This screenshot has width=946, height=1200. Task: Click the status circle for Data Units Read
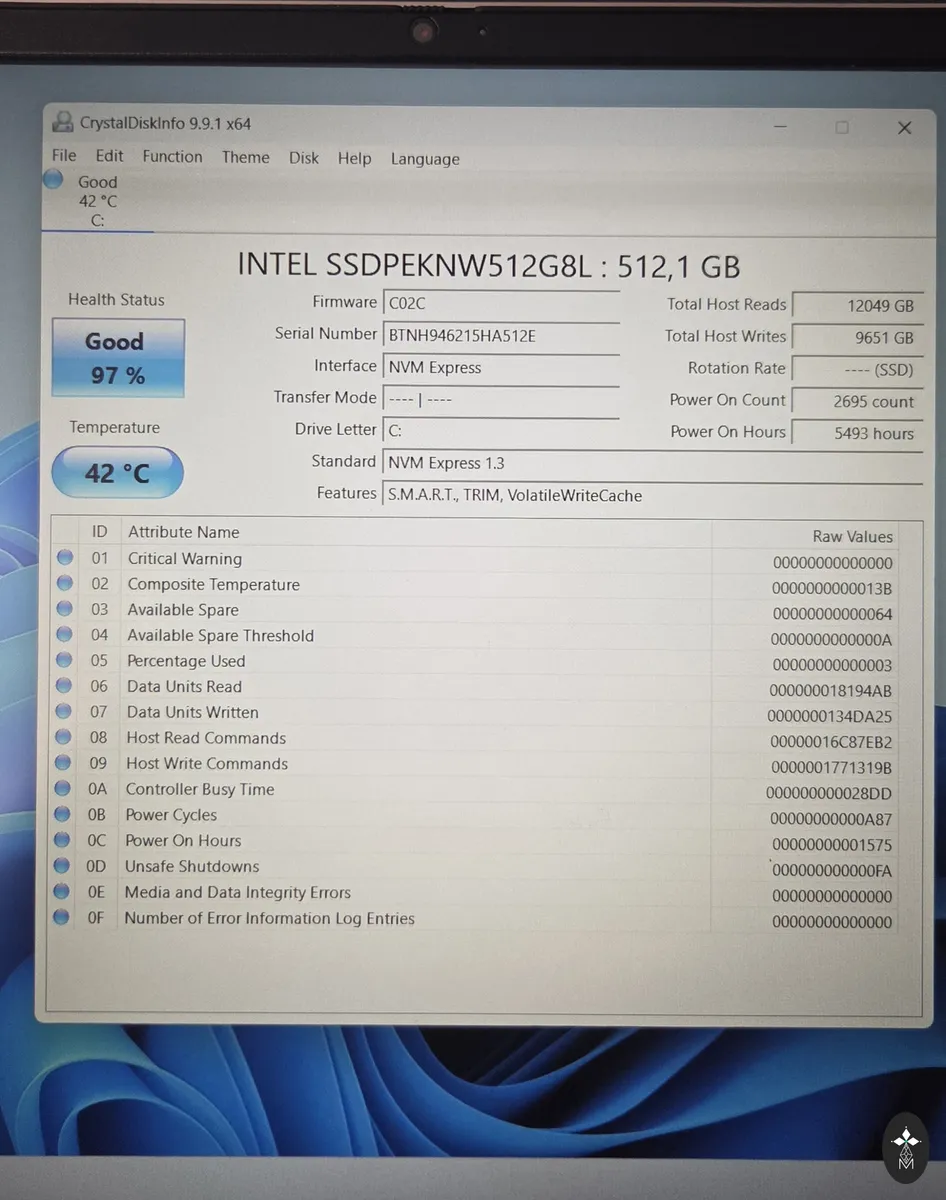tap(64, 686)
